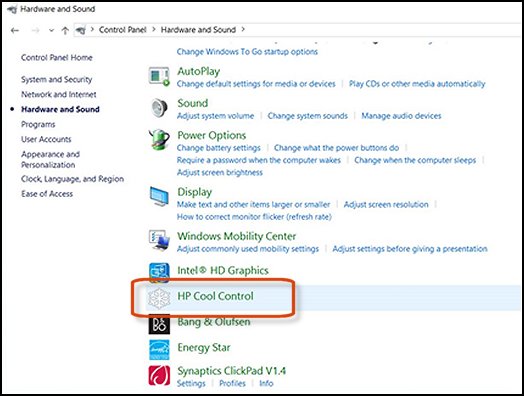
Task: Open the Intel HD Graphics heading link
Action: pyautogui.click(x=223, y=270)
